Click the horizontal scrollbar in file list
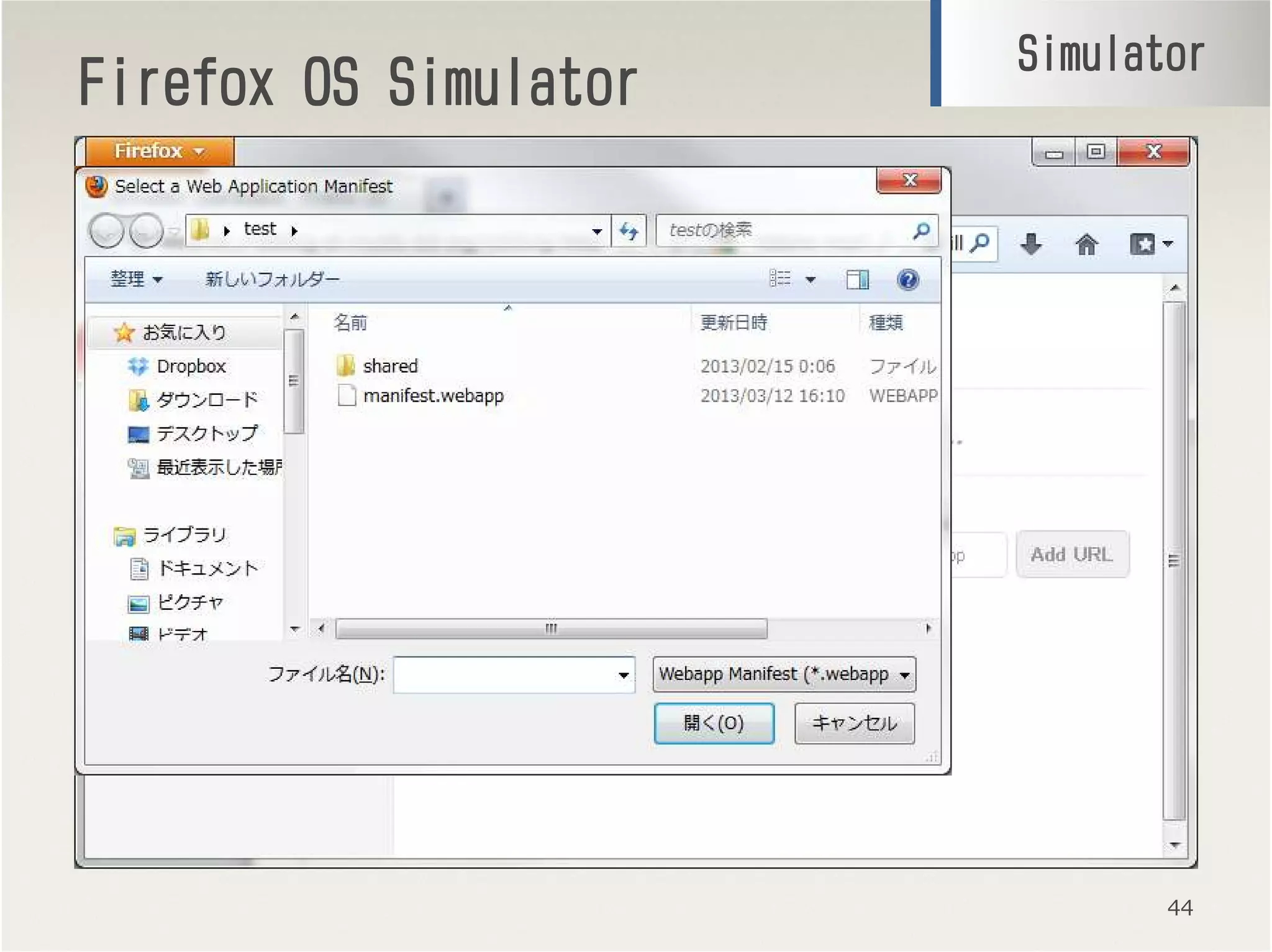Screen dimensions: 1272x952 551,628
